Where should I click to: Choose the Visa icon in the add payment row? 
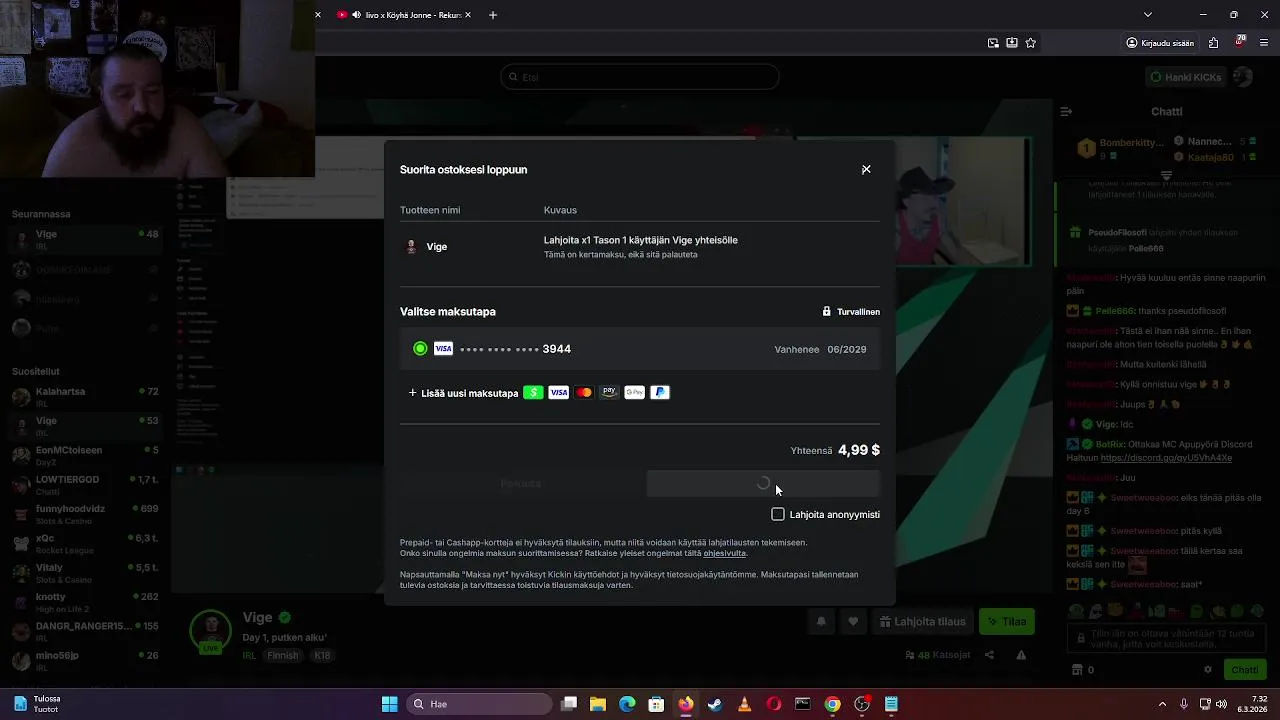pos(558,393)
